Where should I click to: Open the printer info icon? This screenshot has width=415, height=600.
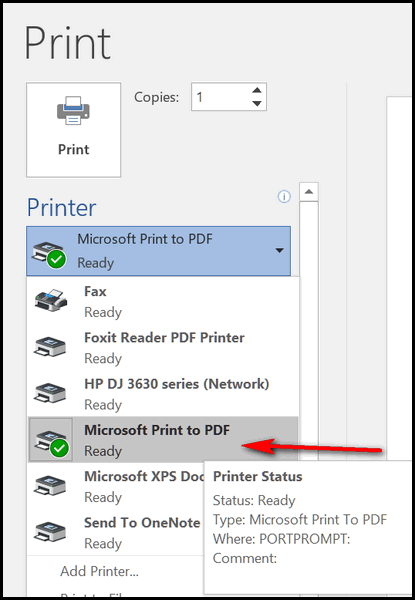pyautogui.click(x=284, y=197)
